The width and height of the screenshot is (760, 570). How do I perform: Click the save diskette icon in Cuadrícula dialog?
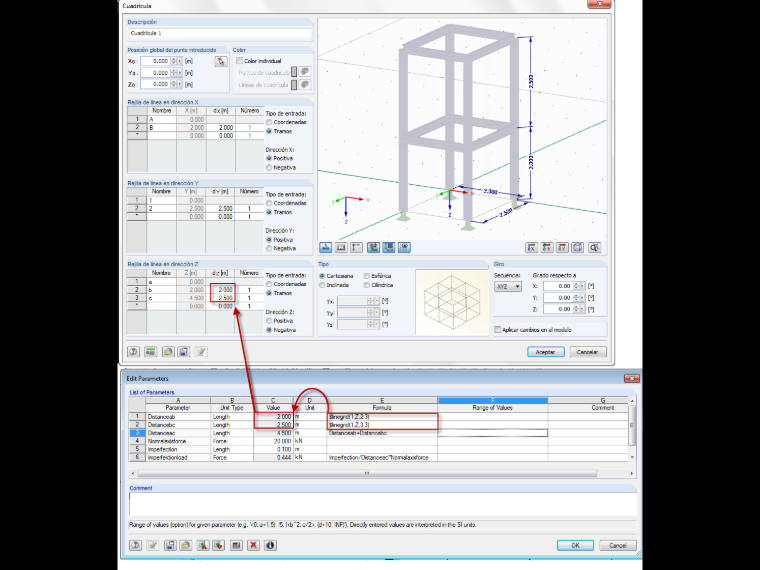tap(184, 352)
